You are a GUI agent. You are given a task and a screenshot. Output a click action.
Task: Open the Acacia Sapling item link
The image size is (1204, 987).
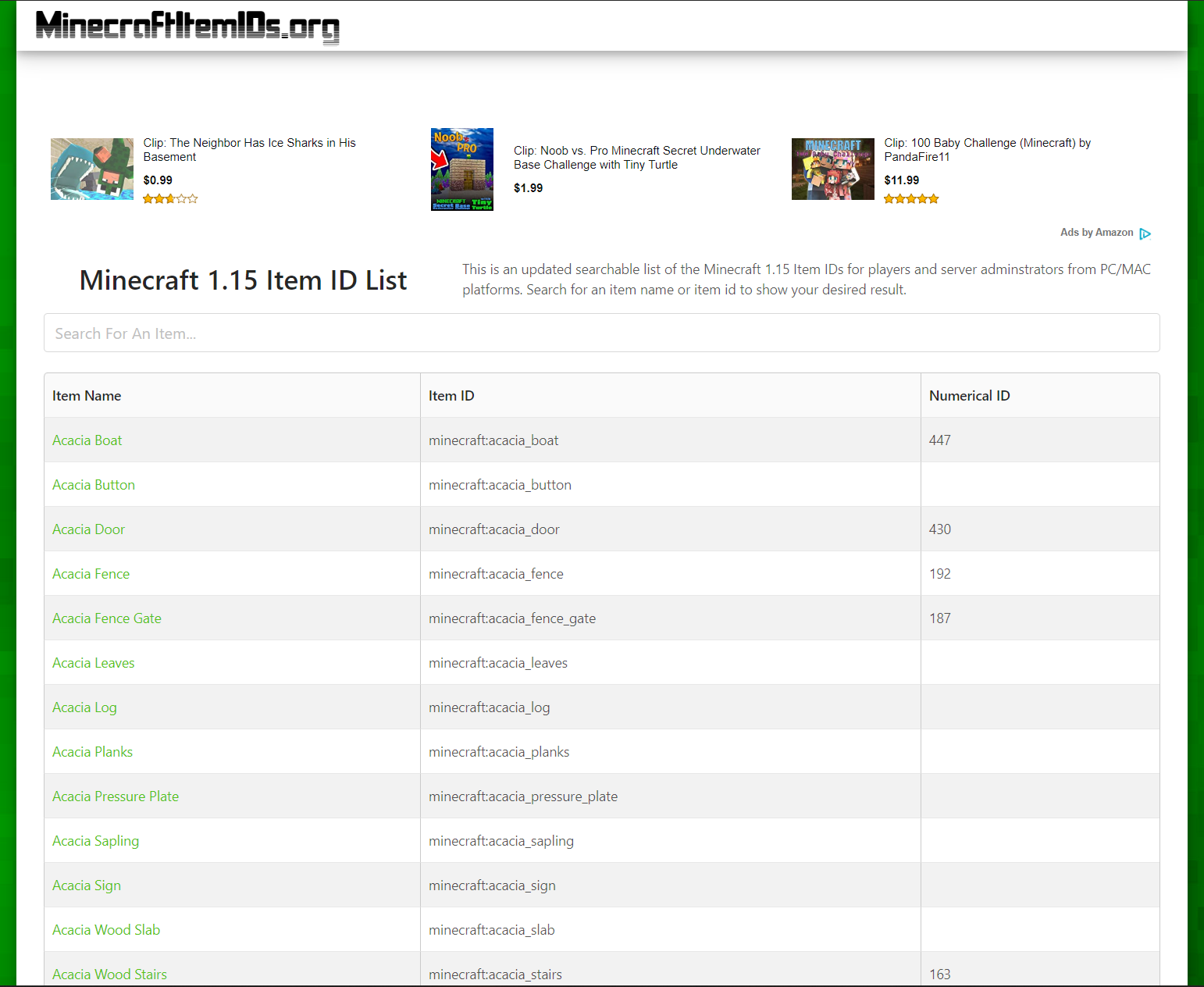click(95, 841)
